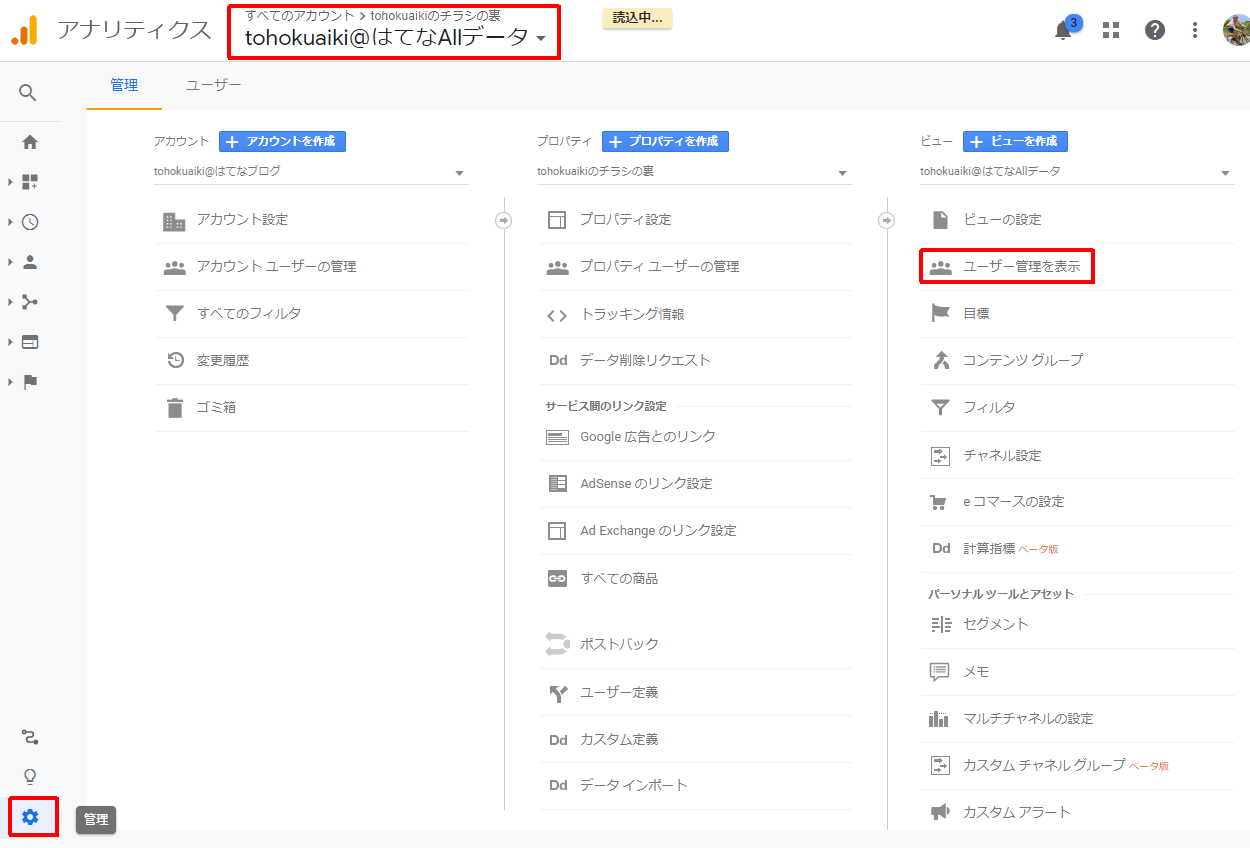Screen dimensions: 1250x848
Task: Open the help question mark icon
Action: coord(1155,30)
